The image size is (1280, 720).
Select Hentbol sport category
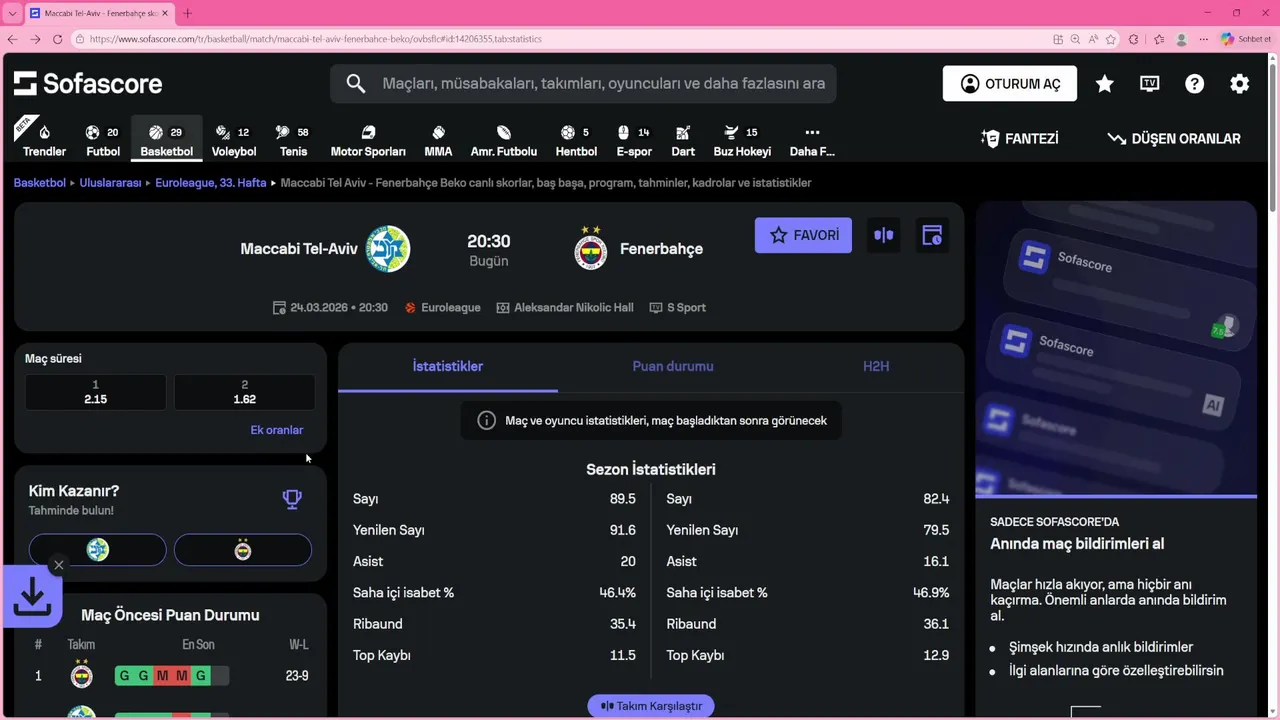[576, 141]
